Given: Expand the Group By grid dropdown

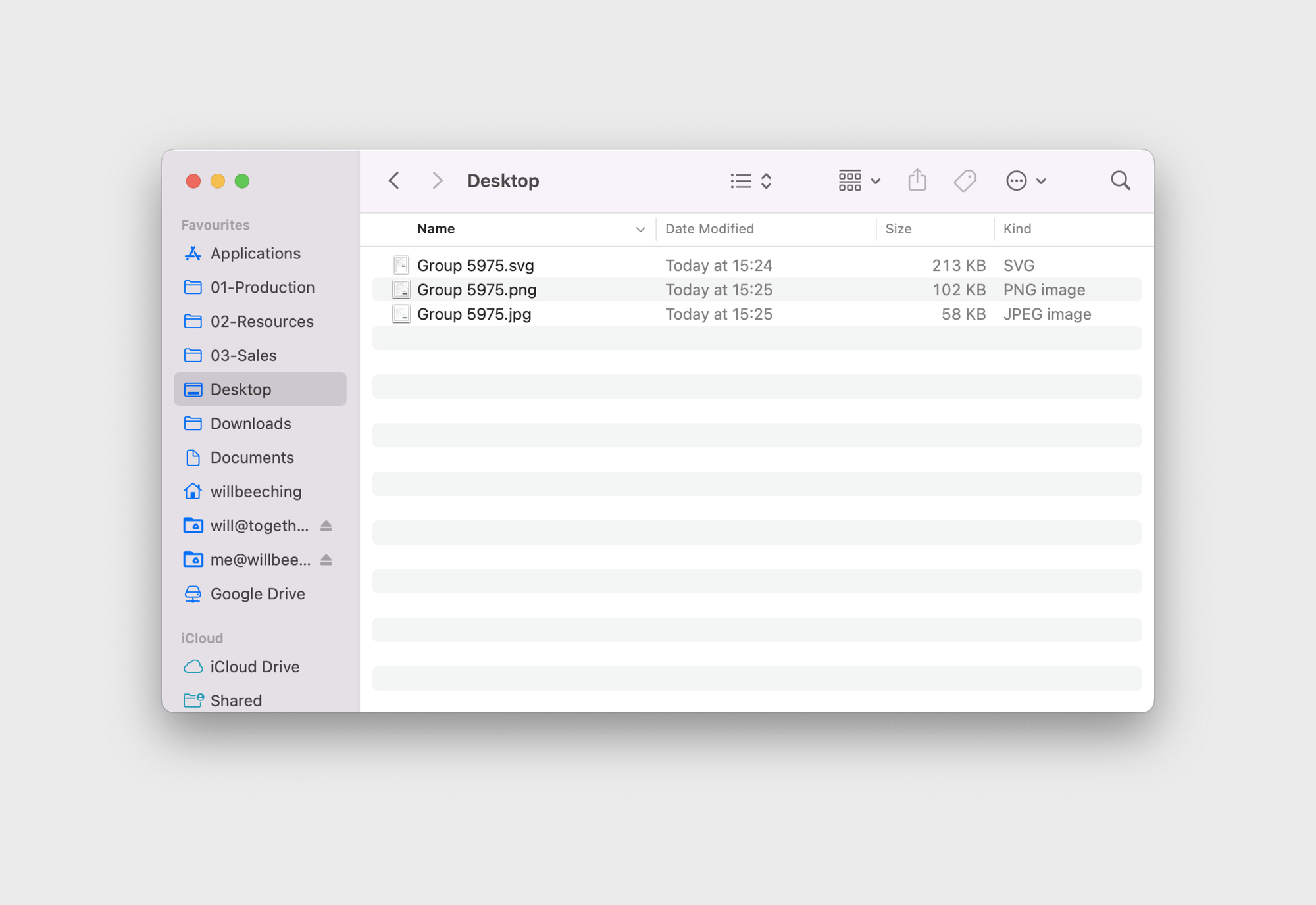Looking at the screenshot, I should click(x=859, y=180).
